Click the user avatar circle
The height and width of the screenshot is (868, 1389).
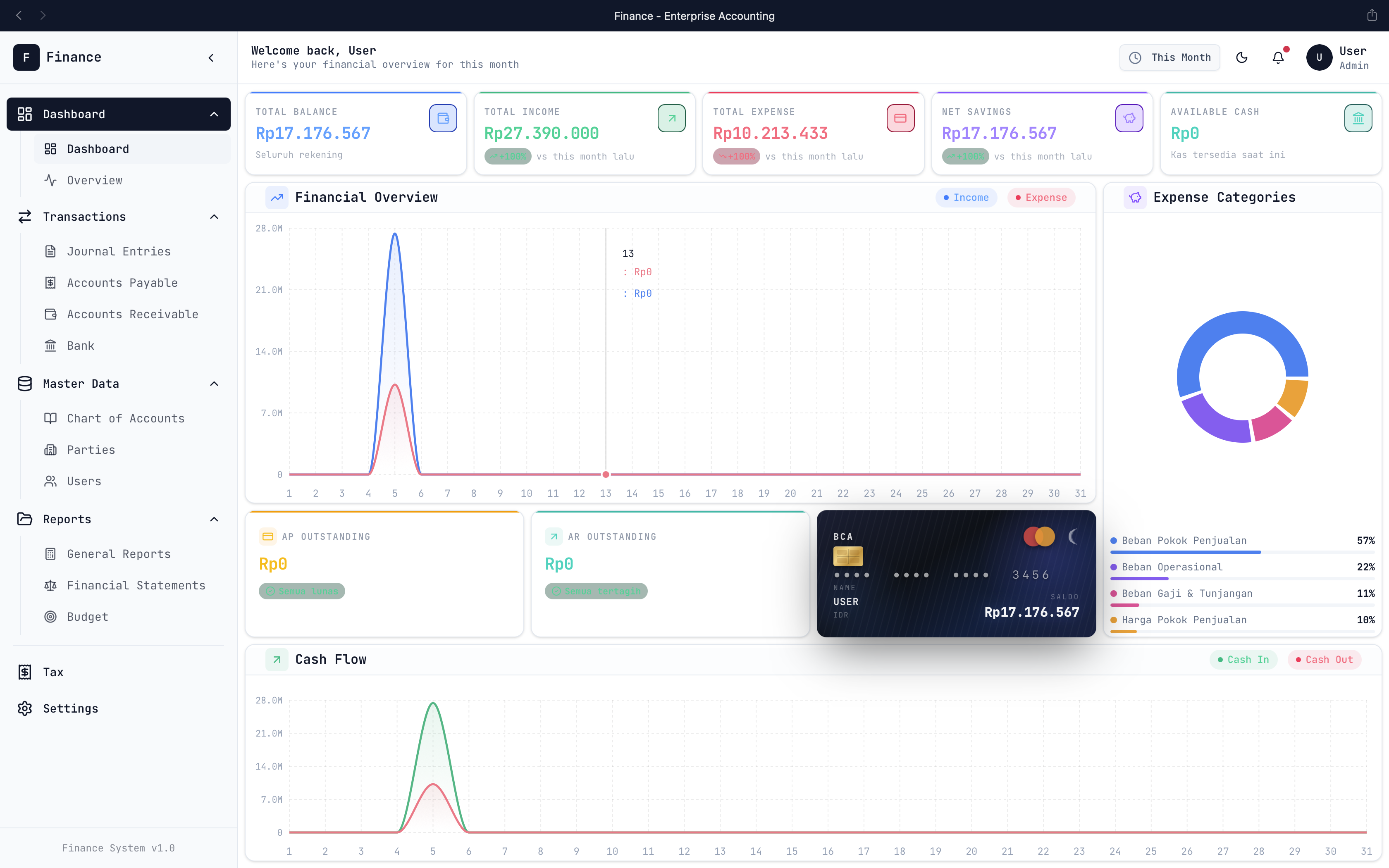pyautogui.click(x=1319, y=57)
